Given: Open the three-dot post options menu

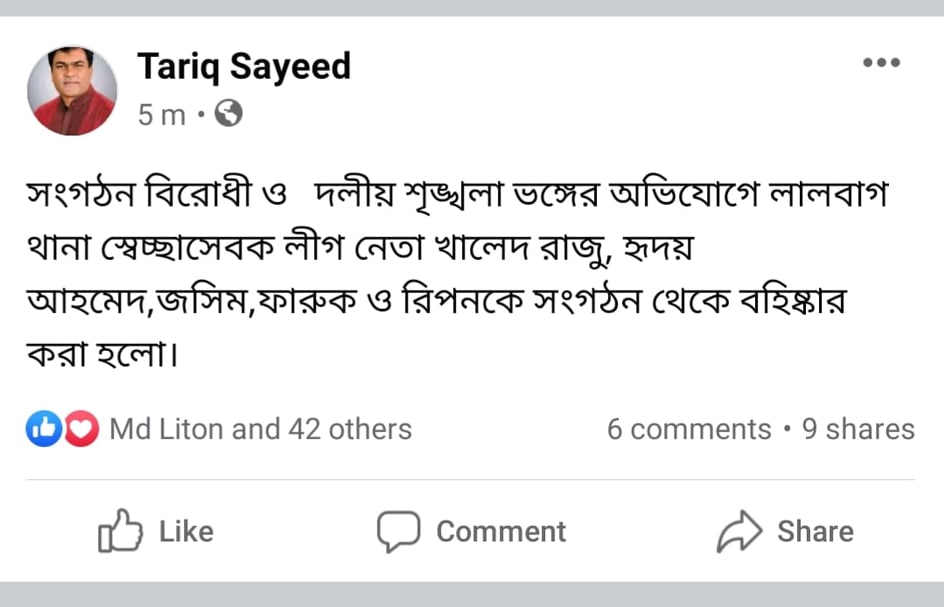Looking at the screenshot, I should pyautogui.click(x=881, y=63).
